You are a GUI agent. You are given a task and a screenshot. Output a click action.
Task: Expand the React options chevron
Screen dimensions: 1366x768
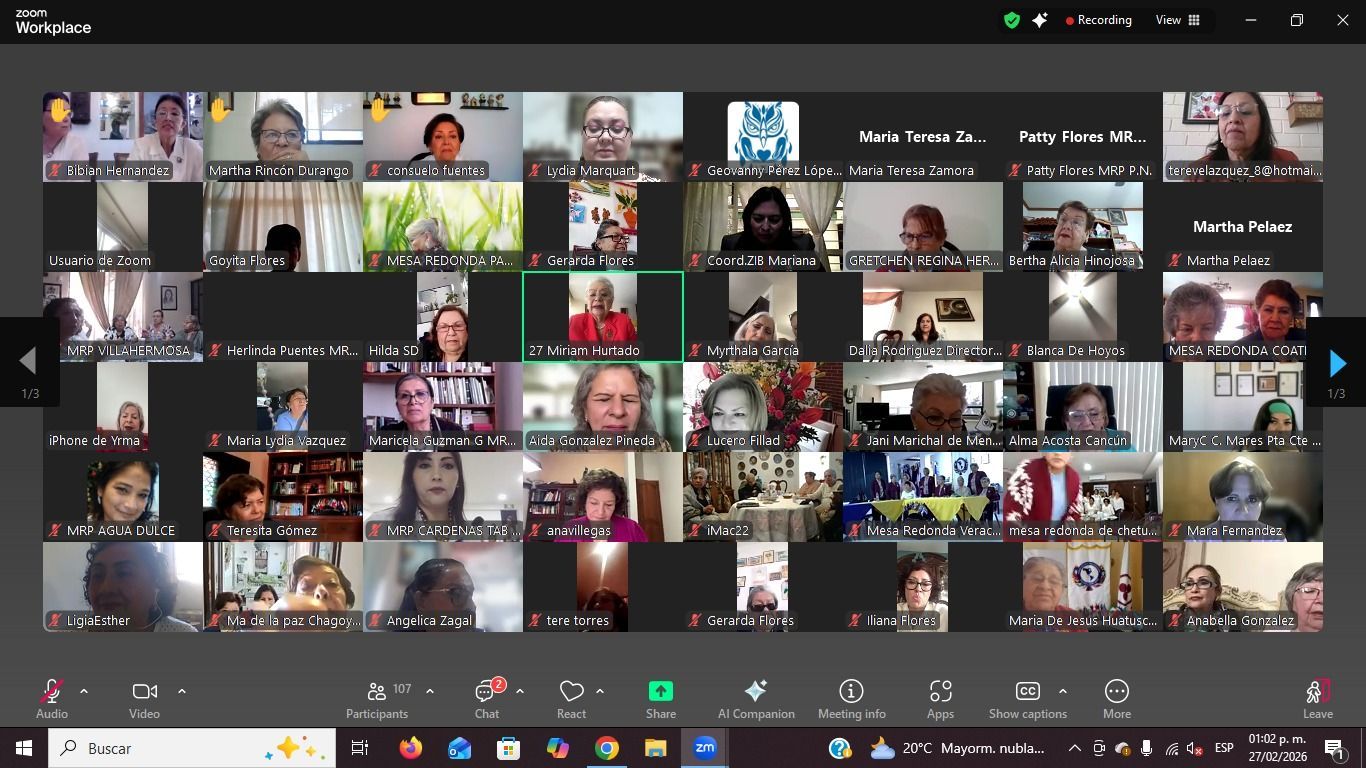[600, 691]
